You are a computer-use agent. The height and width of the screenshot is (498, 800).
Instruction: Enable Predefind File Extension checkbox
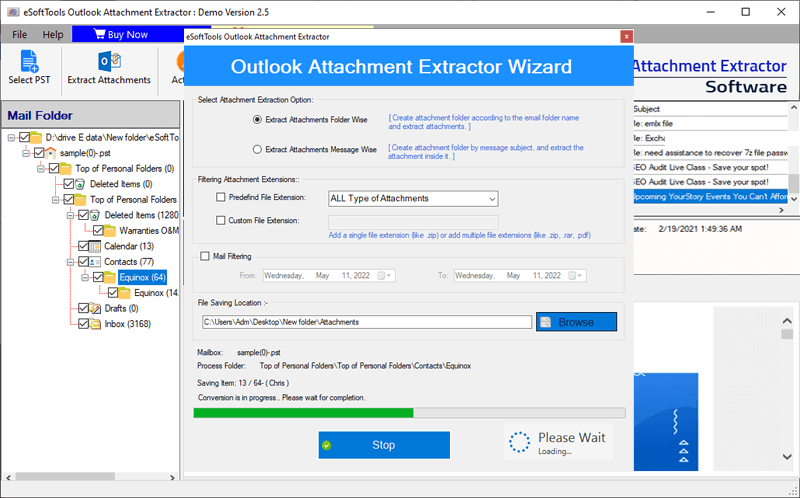[220, 197]
